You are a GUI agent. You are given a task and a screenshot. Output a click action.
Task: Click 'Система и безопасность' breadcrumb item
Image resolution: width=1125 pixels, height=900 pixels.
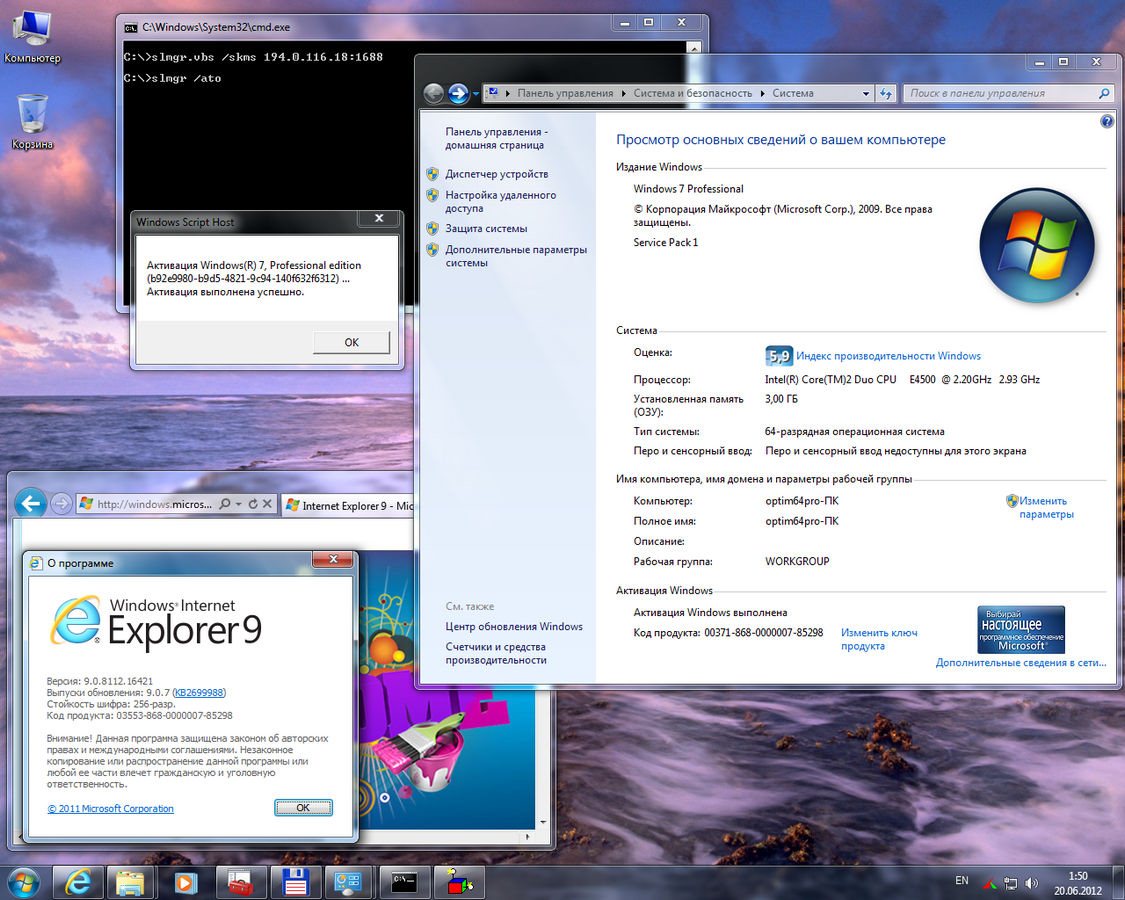tap(692, 93)
